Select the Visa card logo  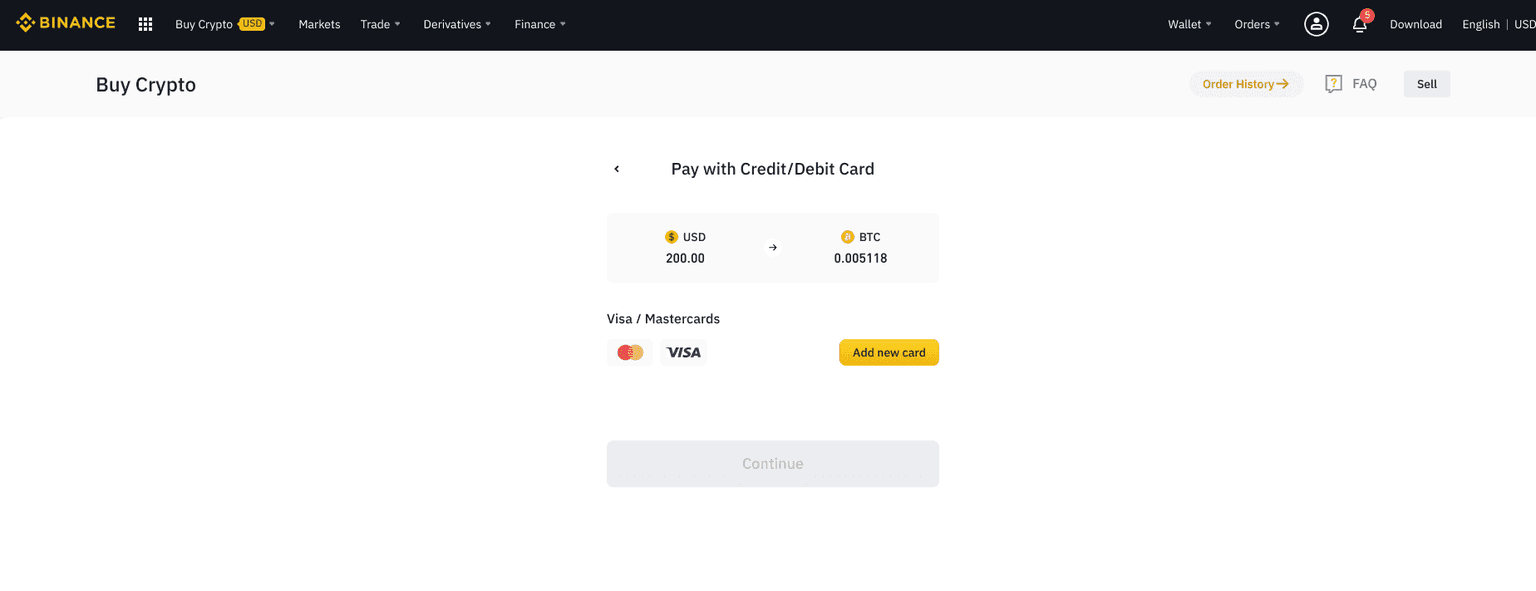coord(684,352)
